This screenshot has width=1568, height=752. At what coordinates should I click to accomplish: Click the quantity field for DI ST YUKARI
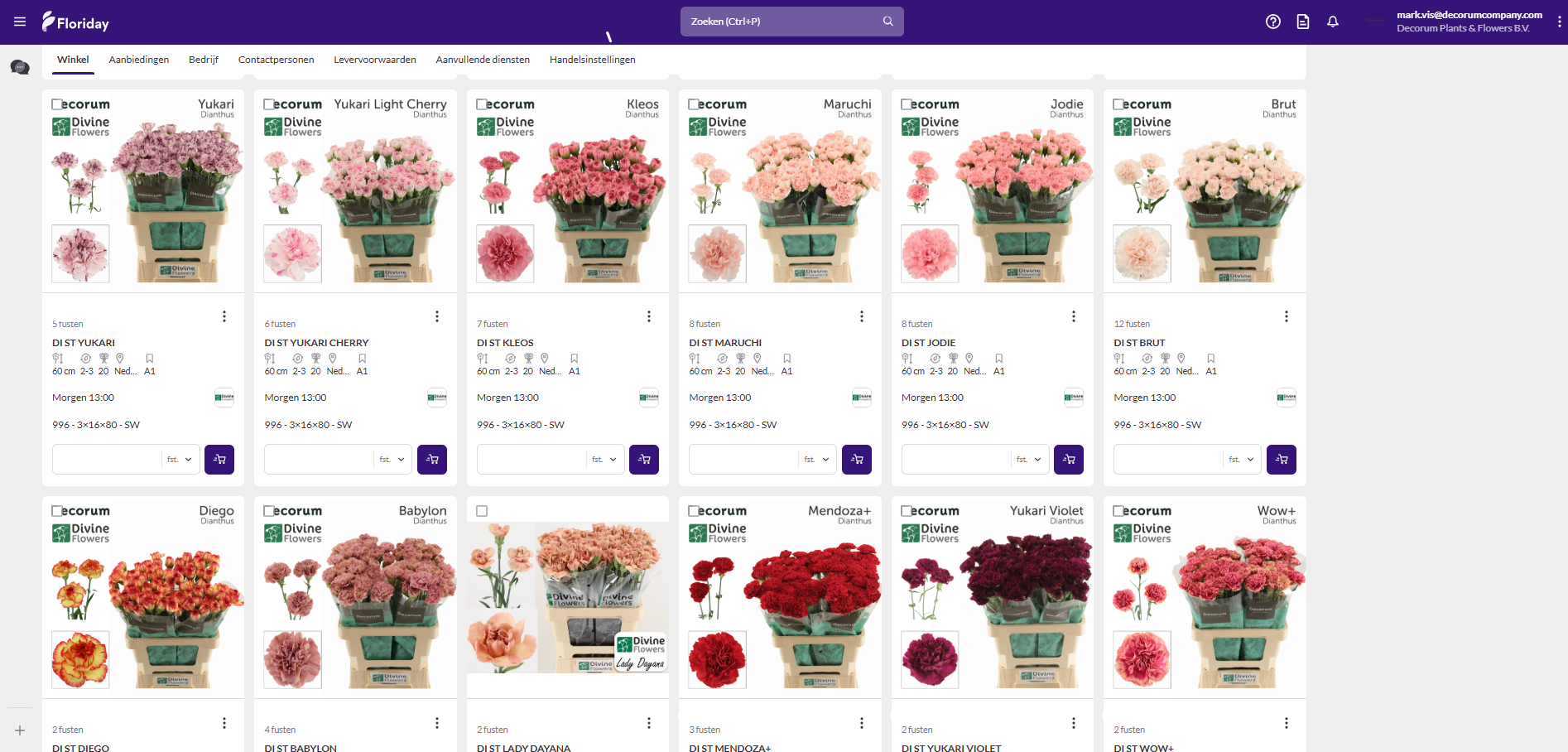107,460
